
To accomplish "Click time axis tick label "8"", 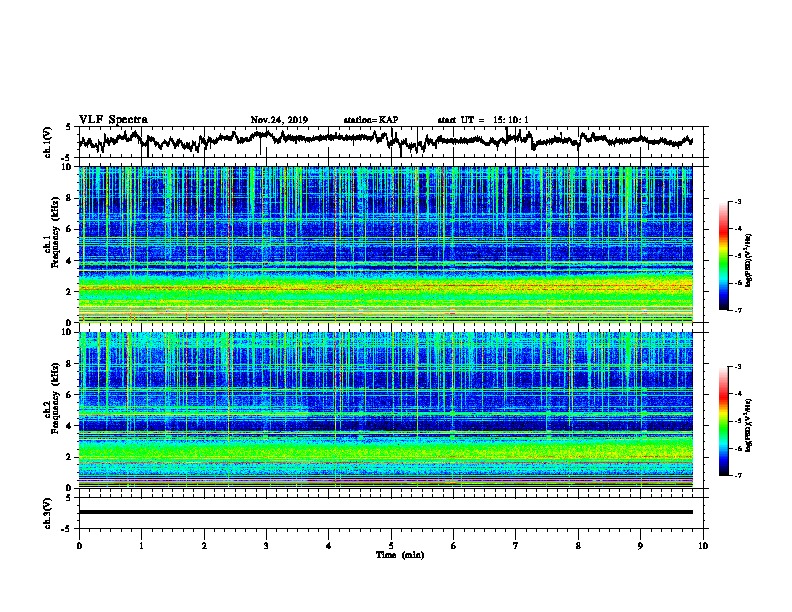I will 578,546.
